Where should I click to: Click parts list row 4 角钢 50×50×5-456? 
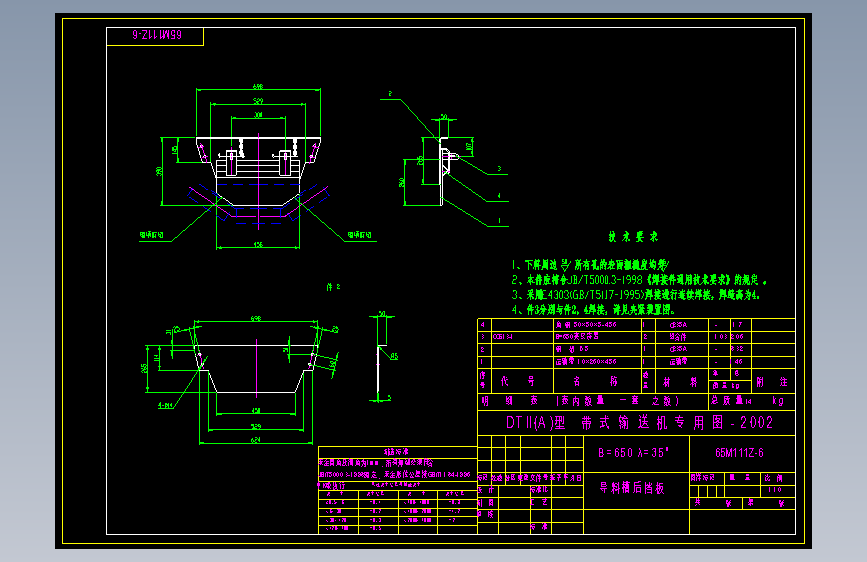tap(636, 325)
